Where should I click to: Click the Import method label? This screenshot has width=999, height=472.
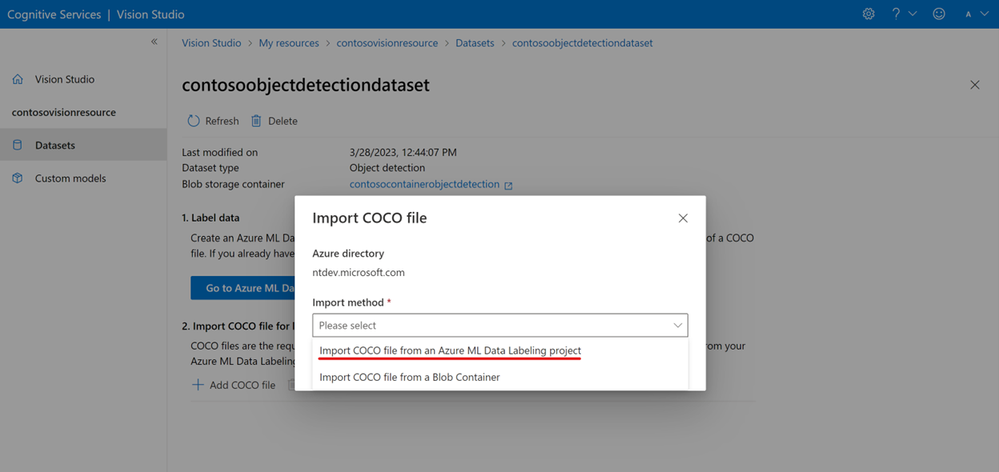pos(348,302)
